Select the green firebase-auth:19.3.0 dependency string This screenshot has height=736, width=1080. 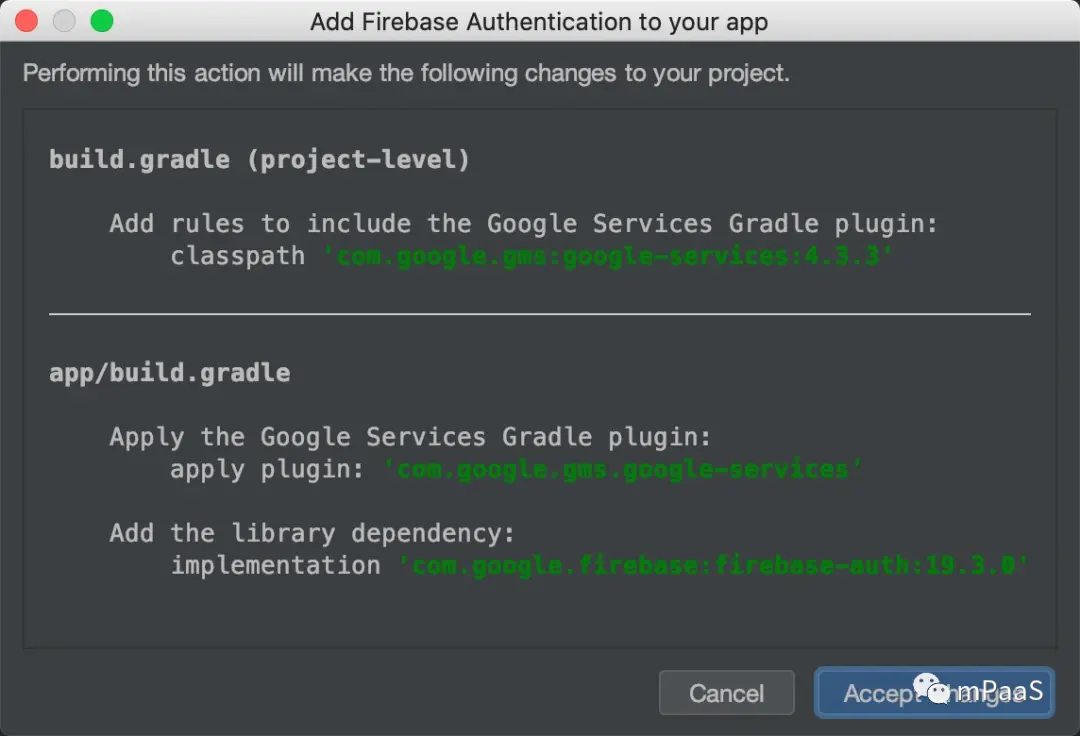coord(714,566)
